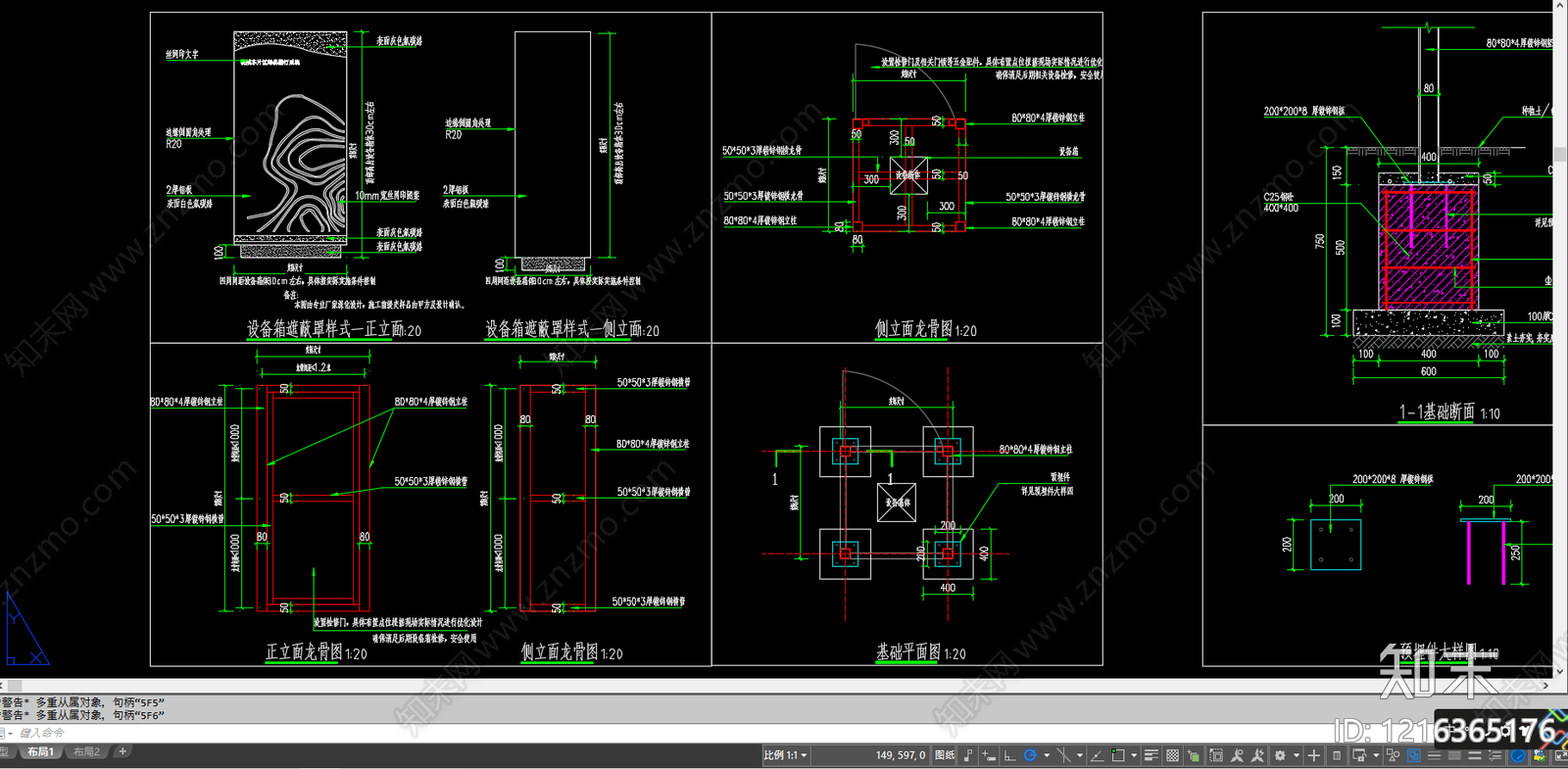
Task: Open the 比例 1:1 scale dropdown
Action: coord(784,755)
